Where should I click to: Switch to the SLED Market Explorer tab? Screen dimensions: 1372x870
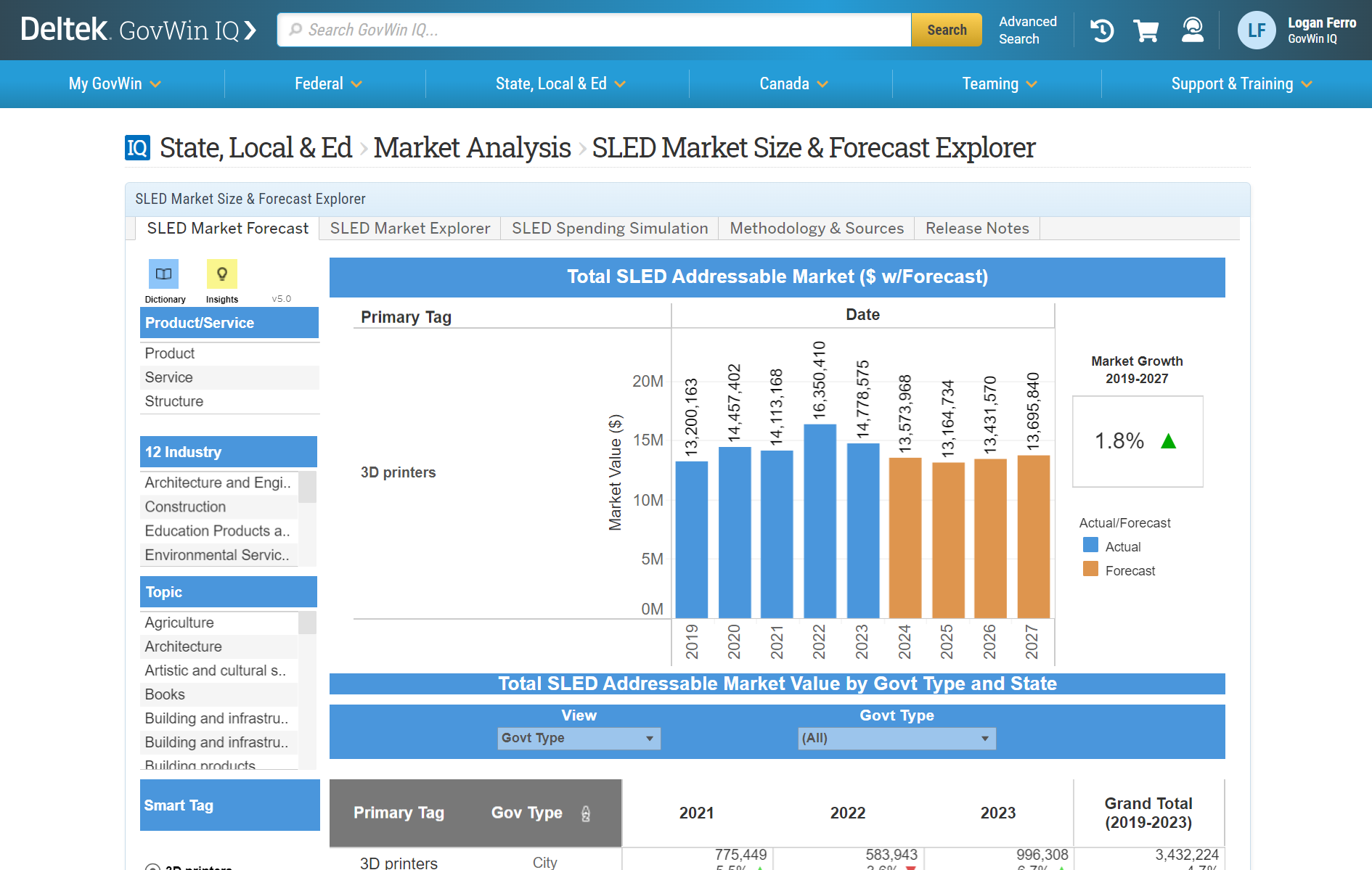[410, 229]
